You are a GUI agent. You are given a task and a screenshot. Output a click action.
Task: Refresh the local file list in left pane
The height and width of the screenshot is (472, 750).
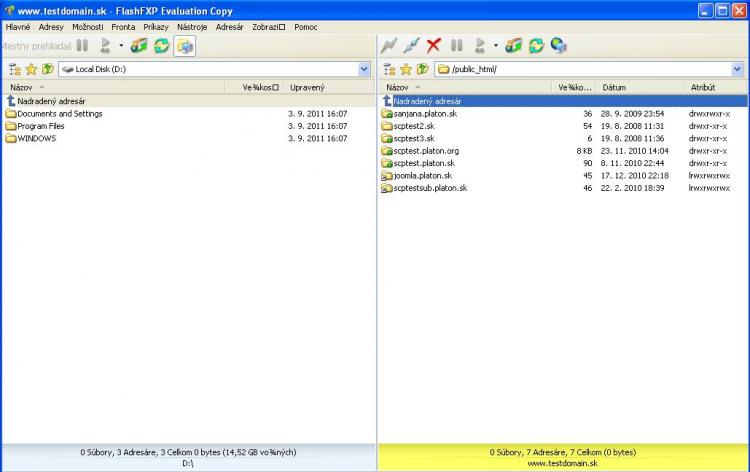tap(162, 46)
